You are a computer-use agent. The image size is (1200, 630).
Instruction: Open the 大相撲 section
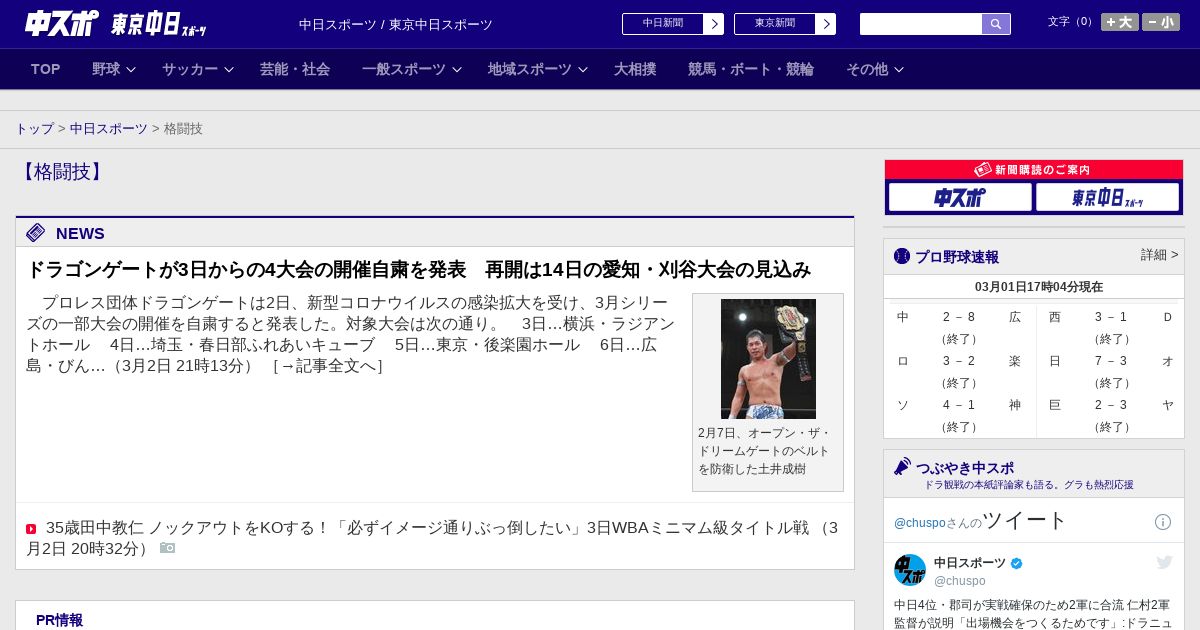[635, 69]
